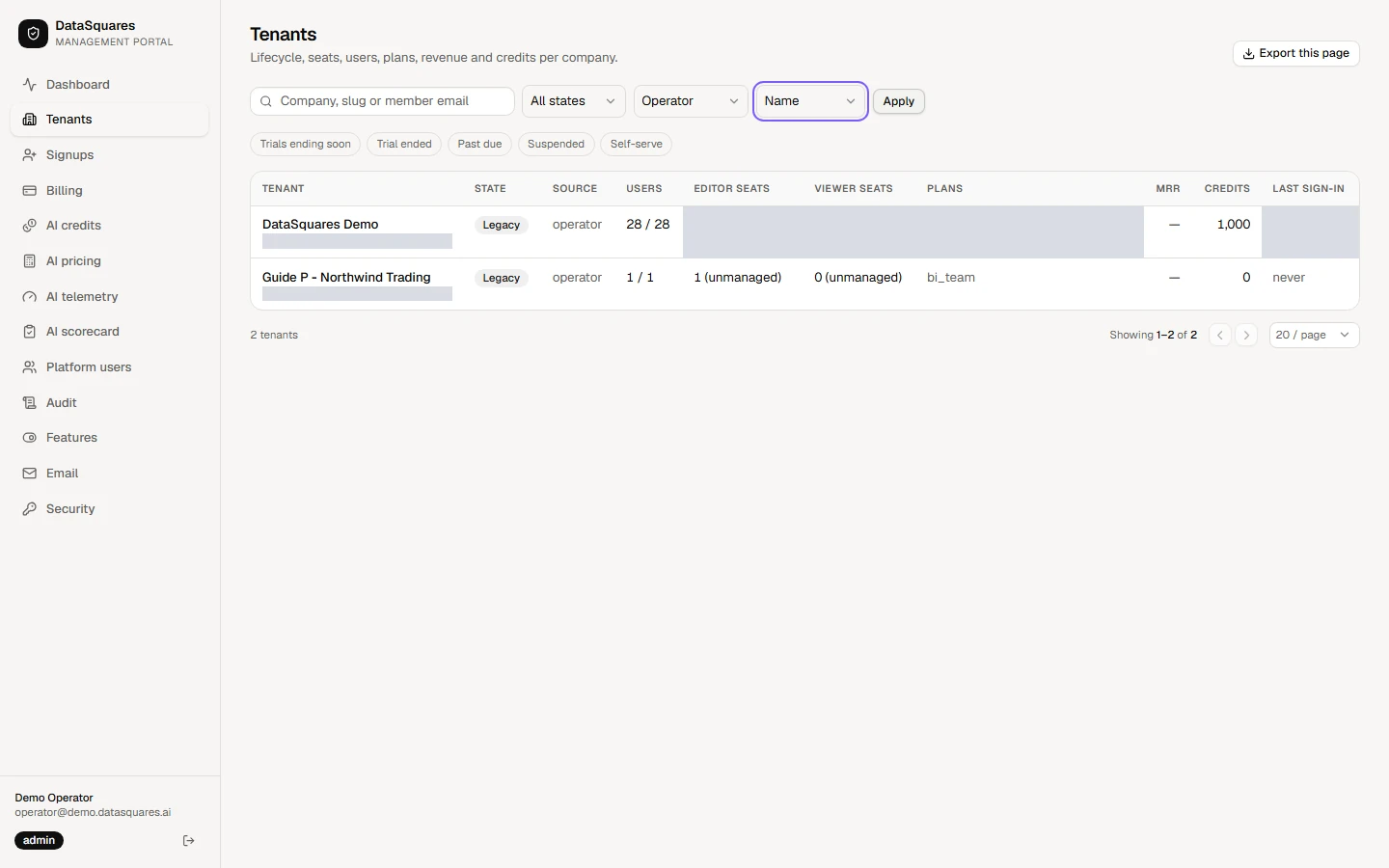1389x868 pixels.
Task: Open the 20 / page size dropdown
Action: coord(1315,335)
